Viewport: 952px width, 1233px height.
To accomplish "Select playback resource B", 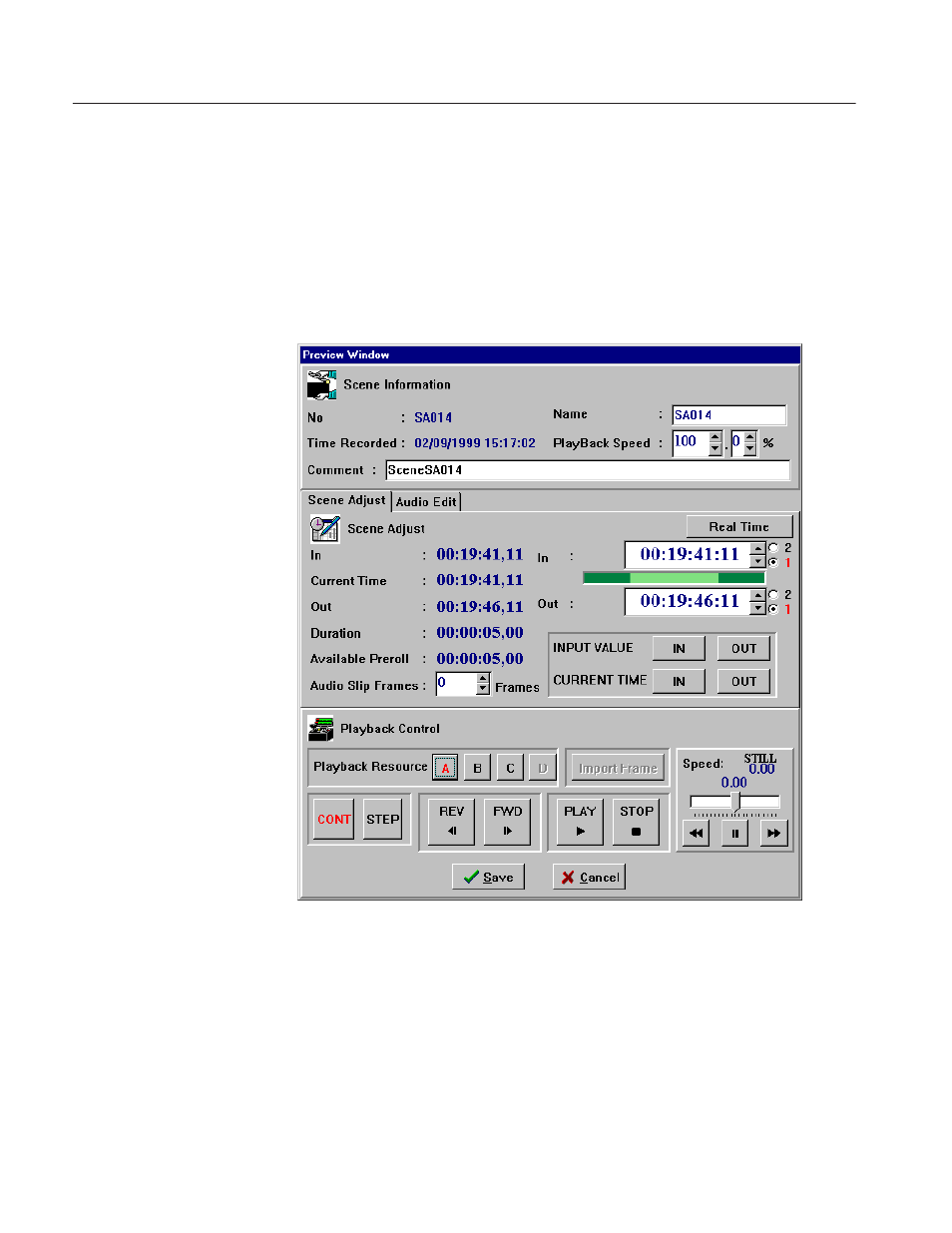I will (477, 768).
